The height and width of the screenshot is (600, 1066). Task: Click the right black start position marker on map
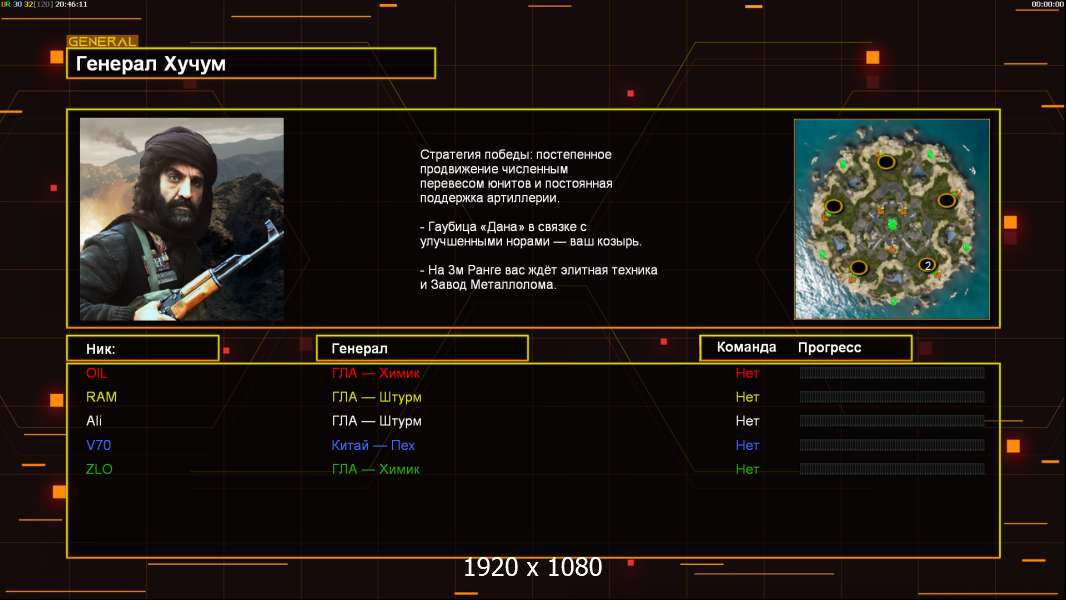pyautogui.click(x=946, y=200)
